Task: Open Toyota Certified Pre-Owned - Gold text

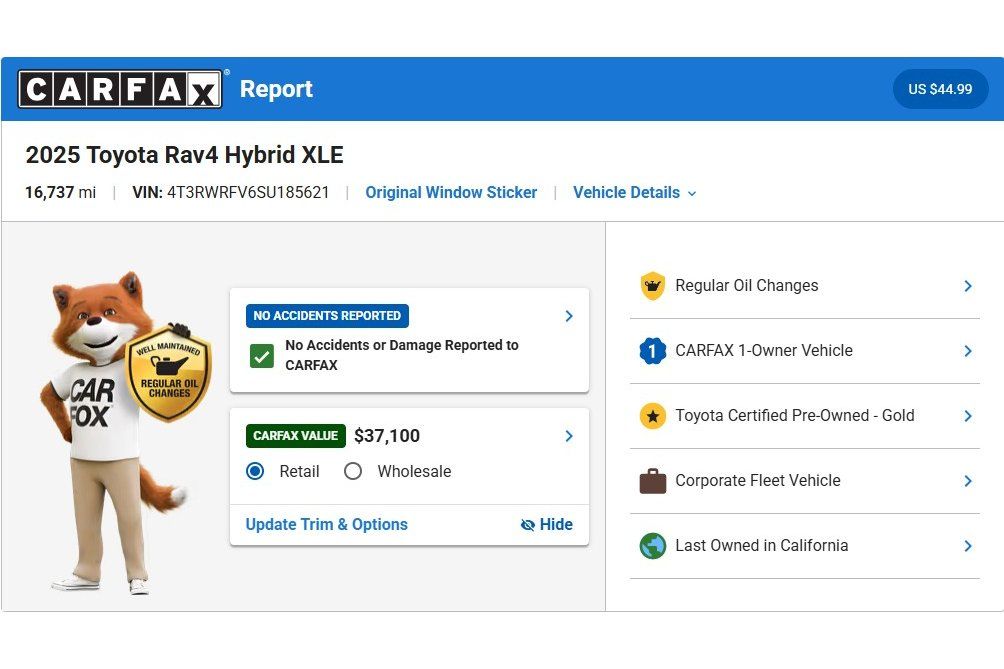Action: tap(795, 416)
